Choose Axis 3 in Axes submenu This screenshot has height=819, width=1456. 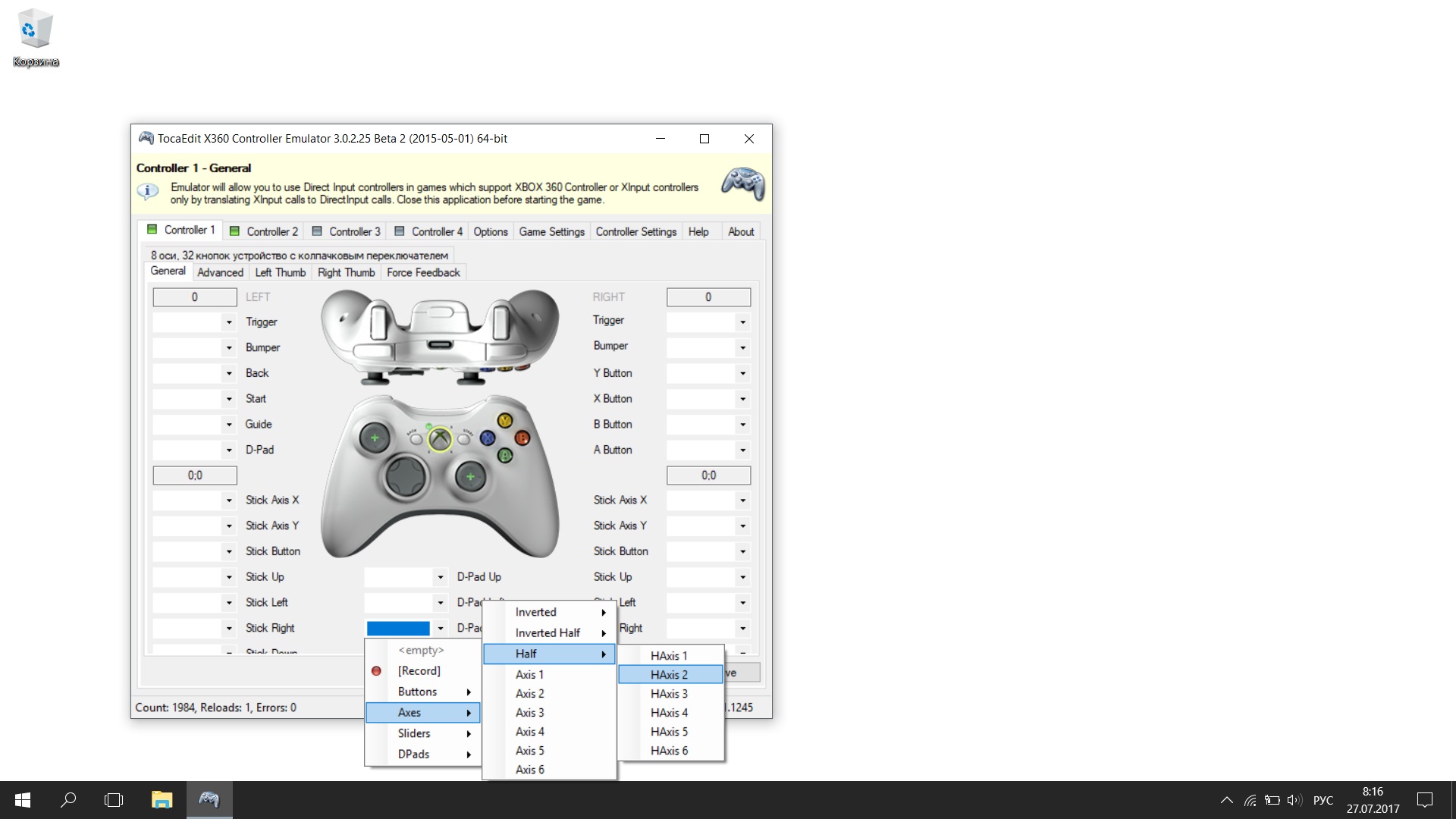tap(530, 713)
